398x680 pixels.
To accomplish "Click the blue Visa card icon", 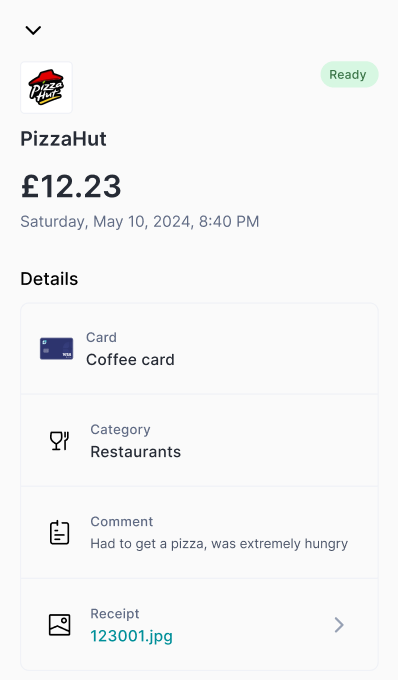I will click(56, 349).
